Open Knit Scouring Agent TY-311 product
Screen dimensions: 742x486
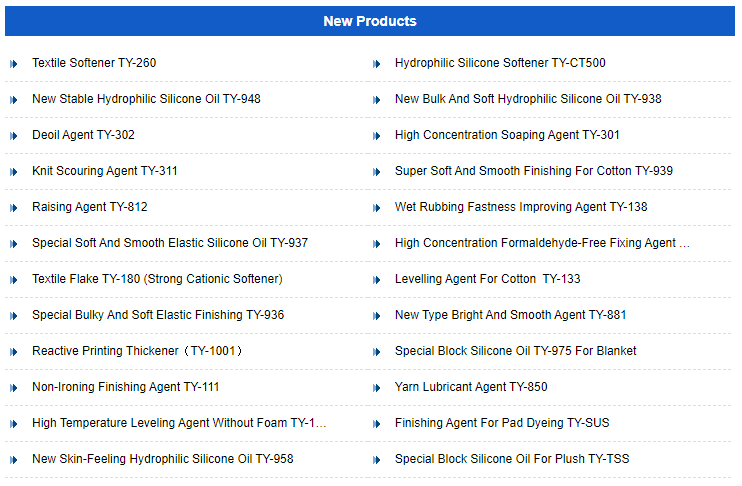[105, 171]
